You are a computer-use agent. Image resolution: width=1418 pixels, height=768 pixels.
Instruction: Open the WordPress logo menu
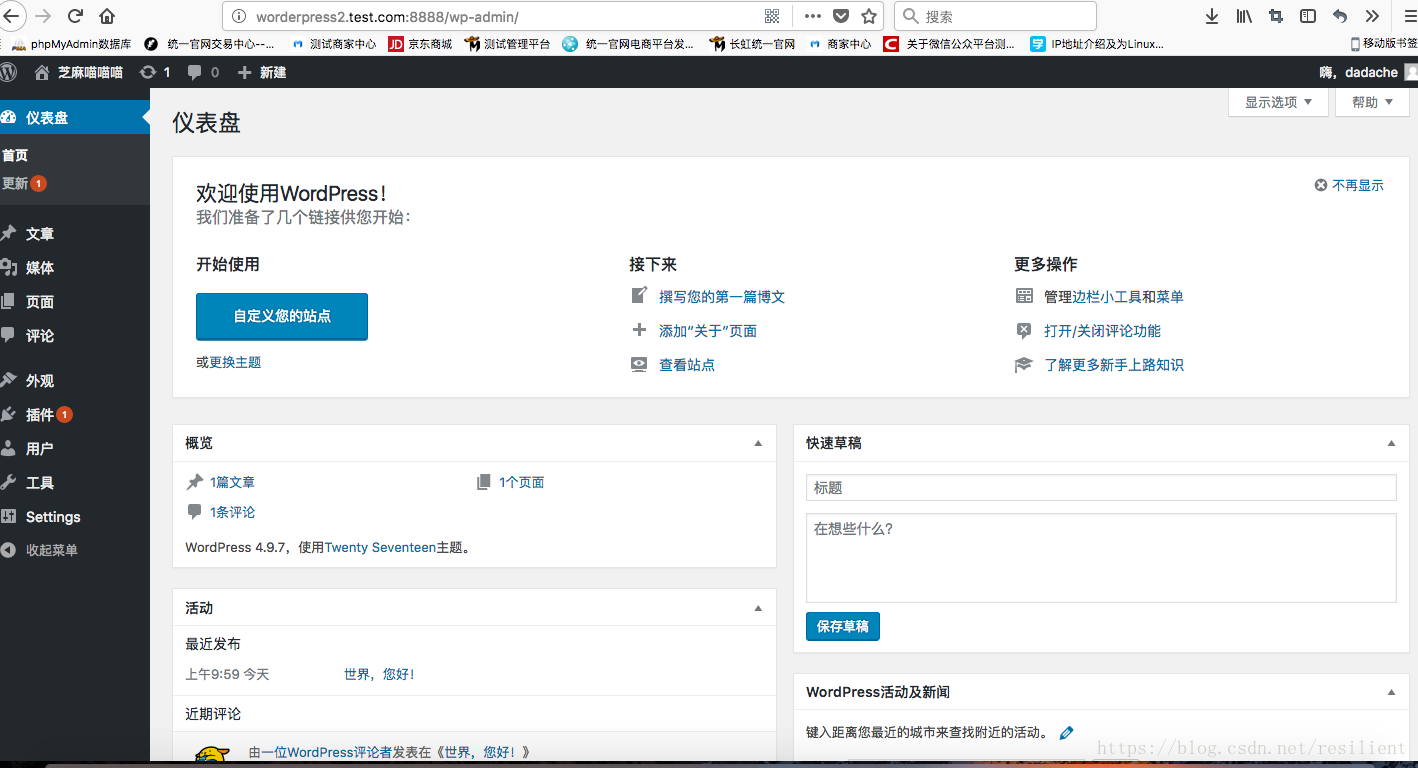pyautogui.click(x=9, y=72)
